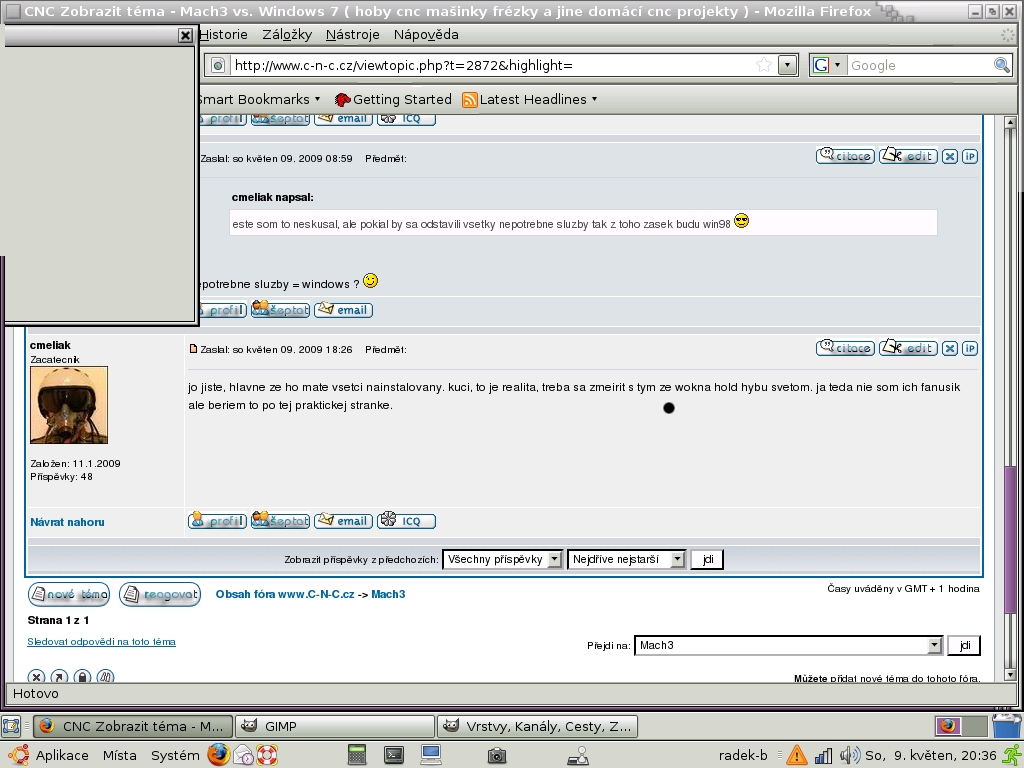Bookmark the page with the star icon
Screen dimensions: 1024x768
(x=764, y=65)
